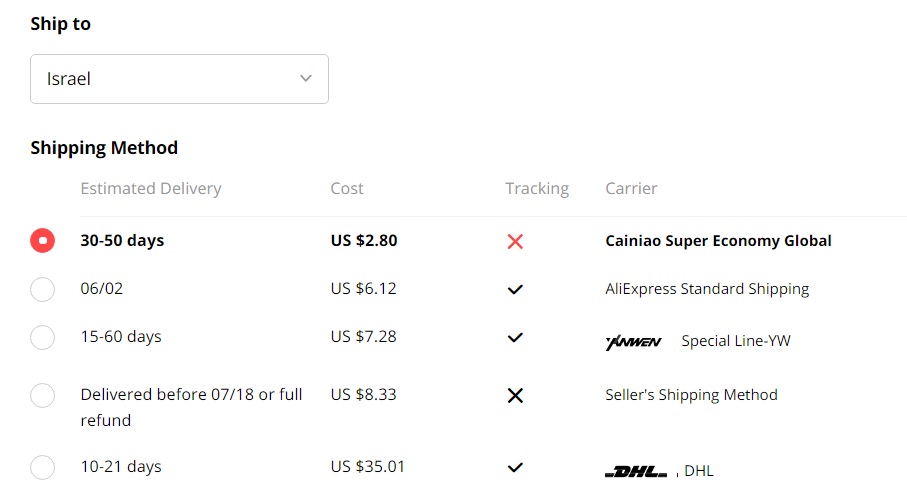Click the DHL carrier logo

[x=636, y=471]
